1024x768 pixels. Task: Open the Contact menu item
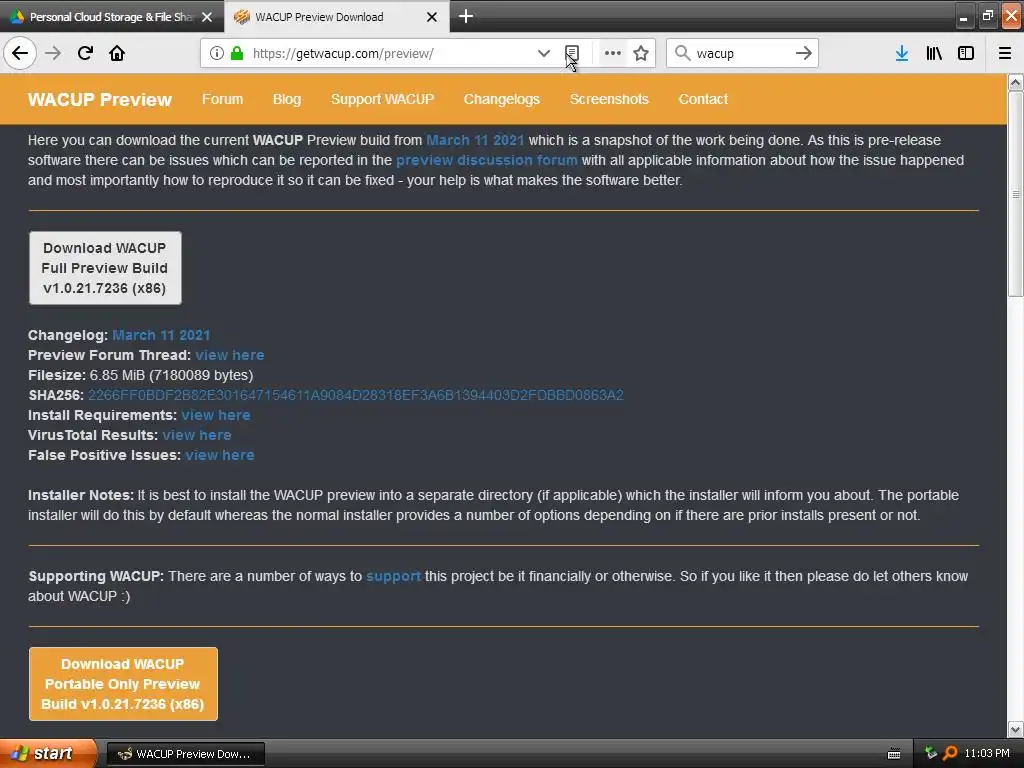coord(703,99)
